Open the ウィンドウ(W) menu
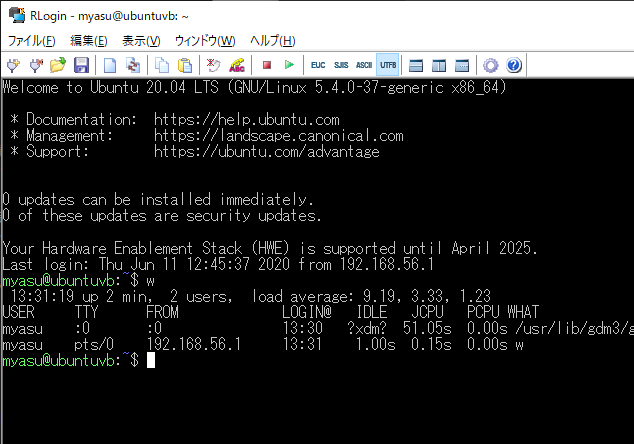This screenshot has height=444, width=634. pos(205,41)
